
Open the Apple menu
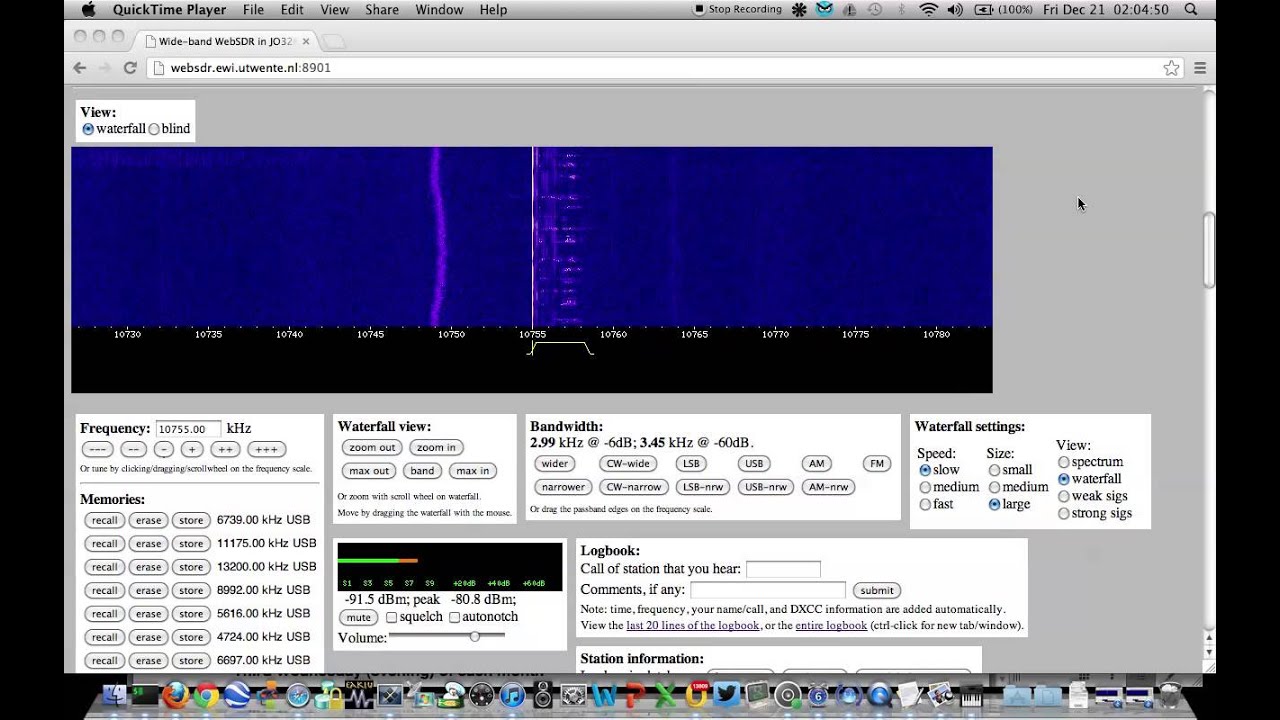(x=88, y=9)
